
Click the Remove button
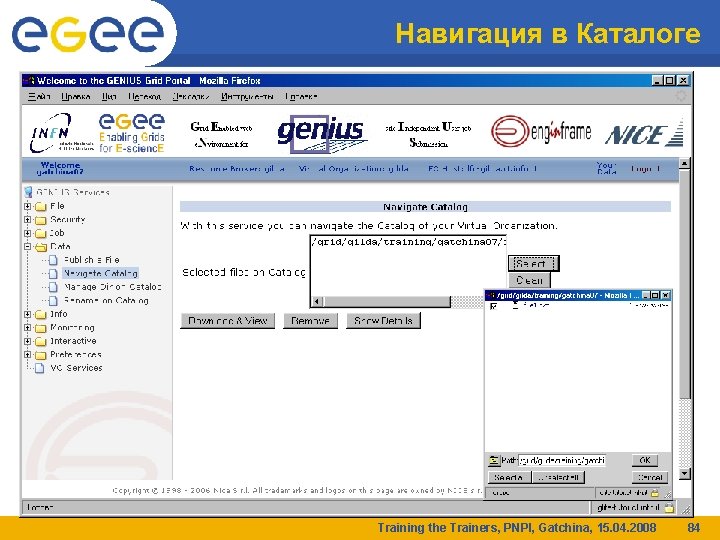coord(310,321)
